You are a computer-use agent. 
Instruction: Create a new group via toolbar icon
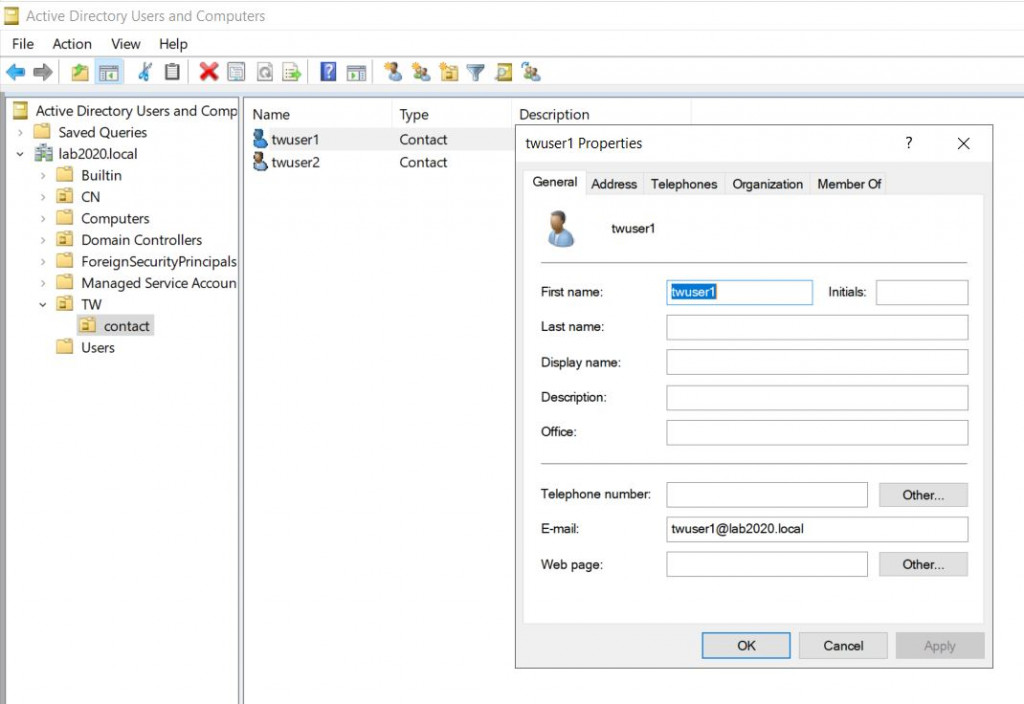click(x=421, y=72)
